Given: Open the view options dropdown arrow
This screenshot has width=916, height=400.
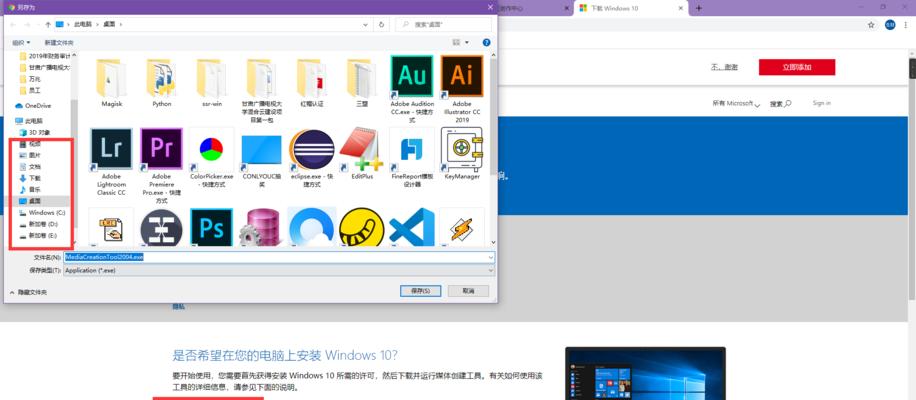Looking at the screenshot, I should (467, 43).
